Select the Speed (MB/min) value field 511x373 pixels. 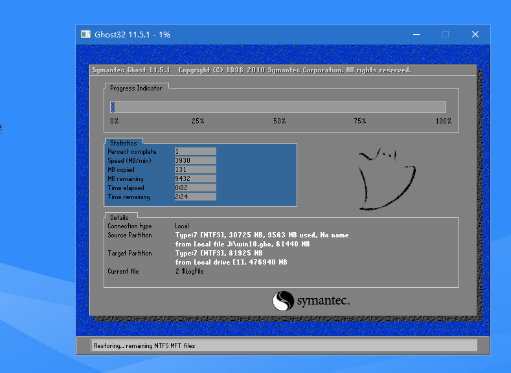[195, 161]
